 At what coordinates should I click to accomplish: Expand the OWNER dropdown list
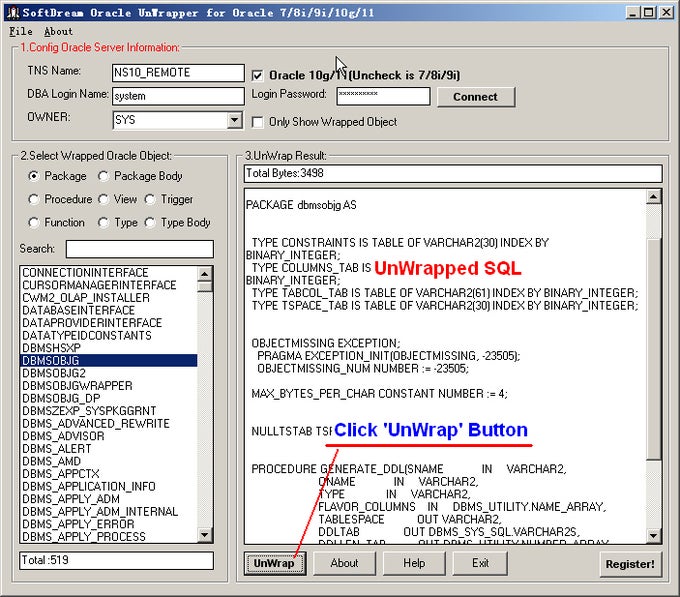coord(234,121)
